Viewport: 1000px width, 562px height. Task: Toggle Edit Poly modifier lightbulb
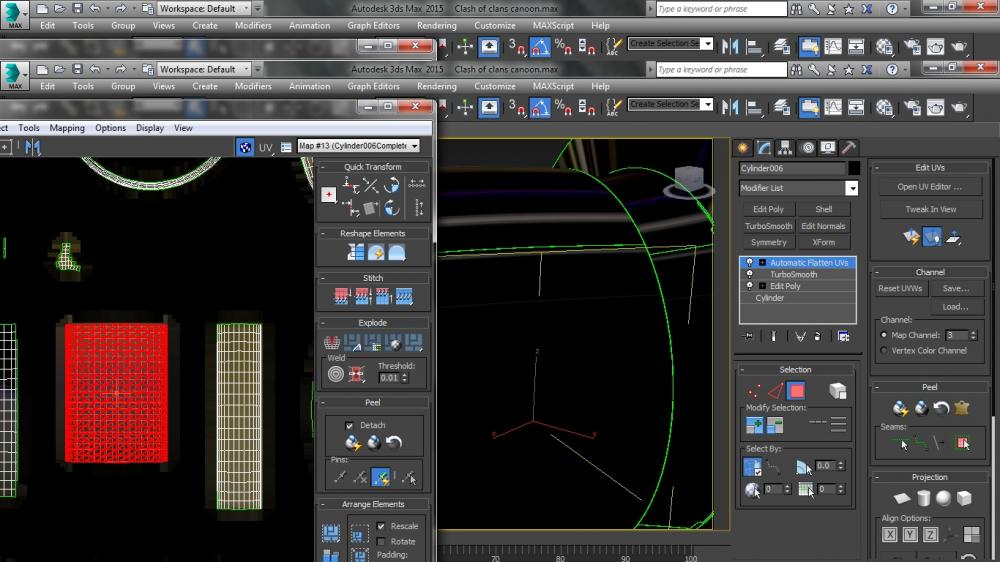click(749, 286)
